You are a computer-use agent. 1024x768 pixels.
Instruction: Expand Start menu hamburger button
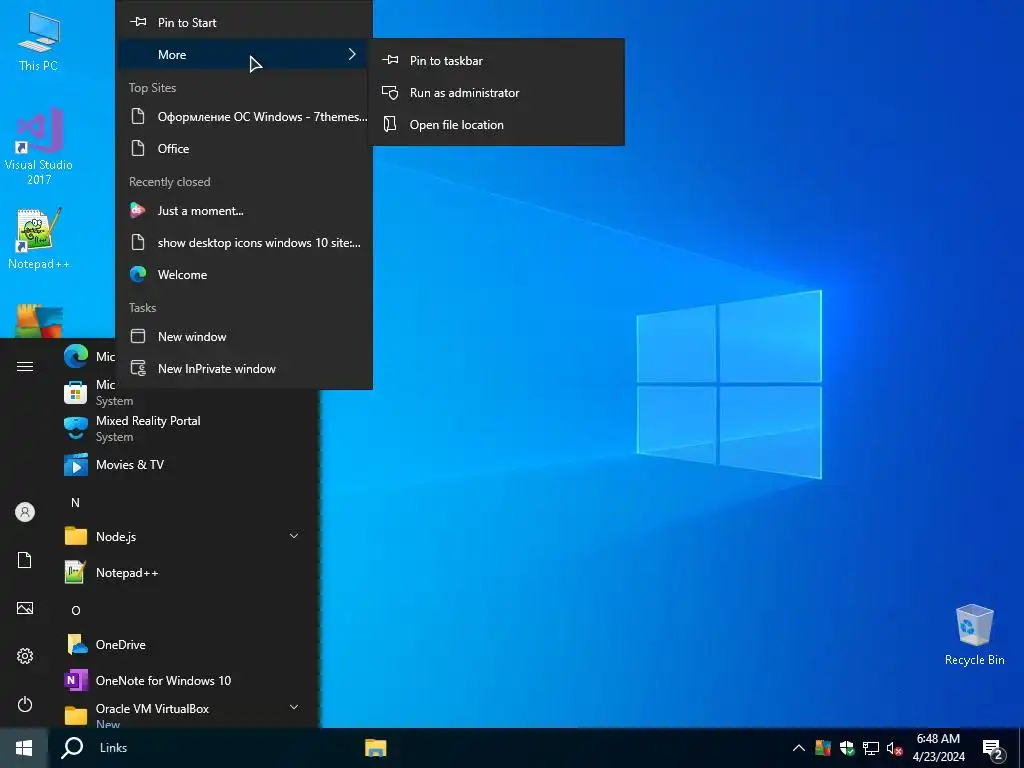pos(25,366)
